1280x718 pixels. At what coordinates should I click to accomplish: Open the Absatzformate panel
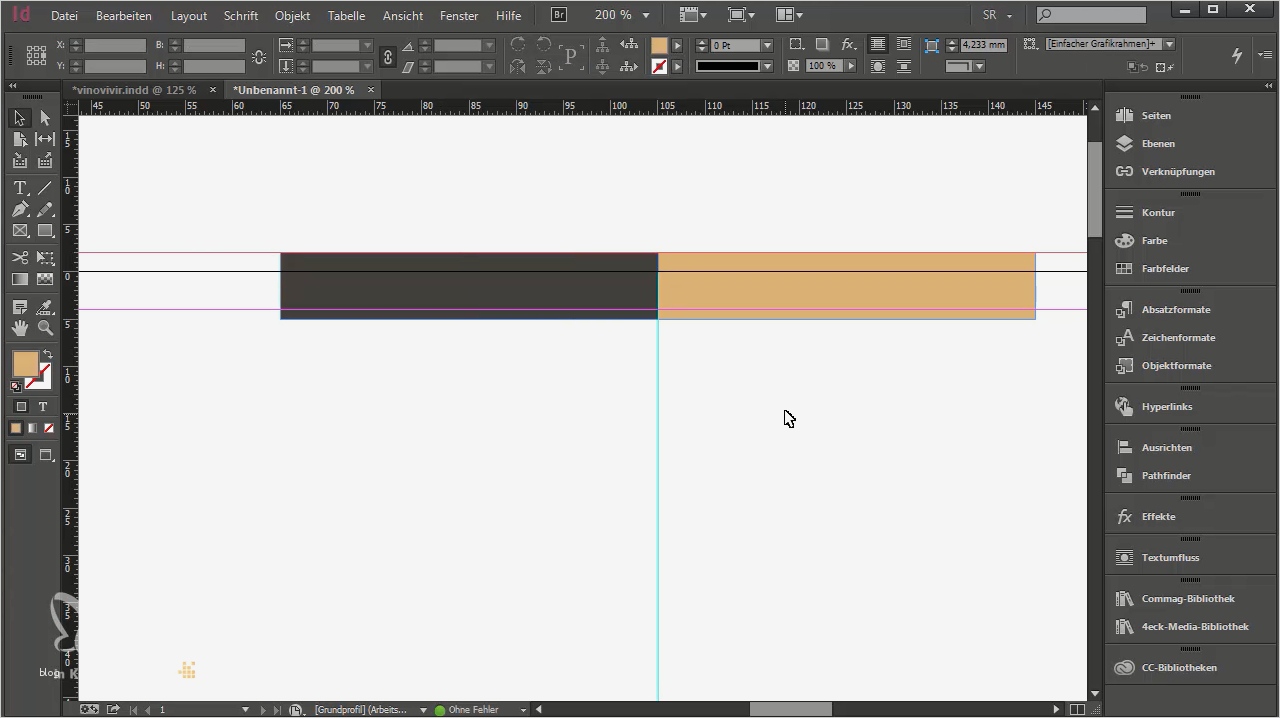[x=1175, y=310]
